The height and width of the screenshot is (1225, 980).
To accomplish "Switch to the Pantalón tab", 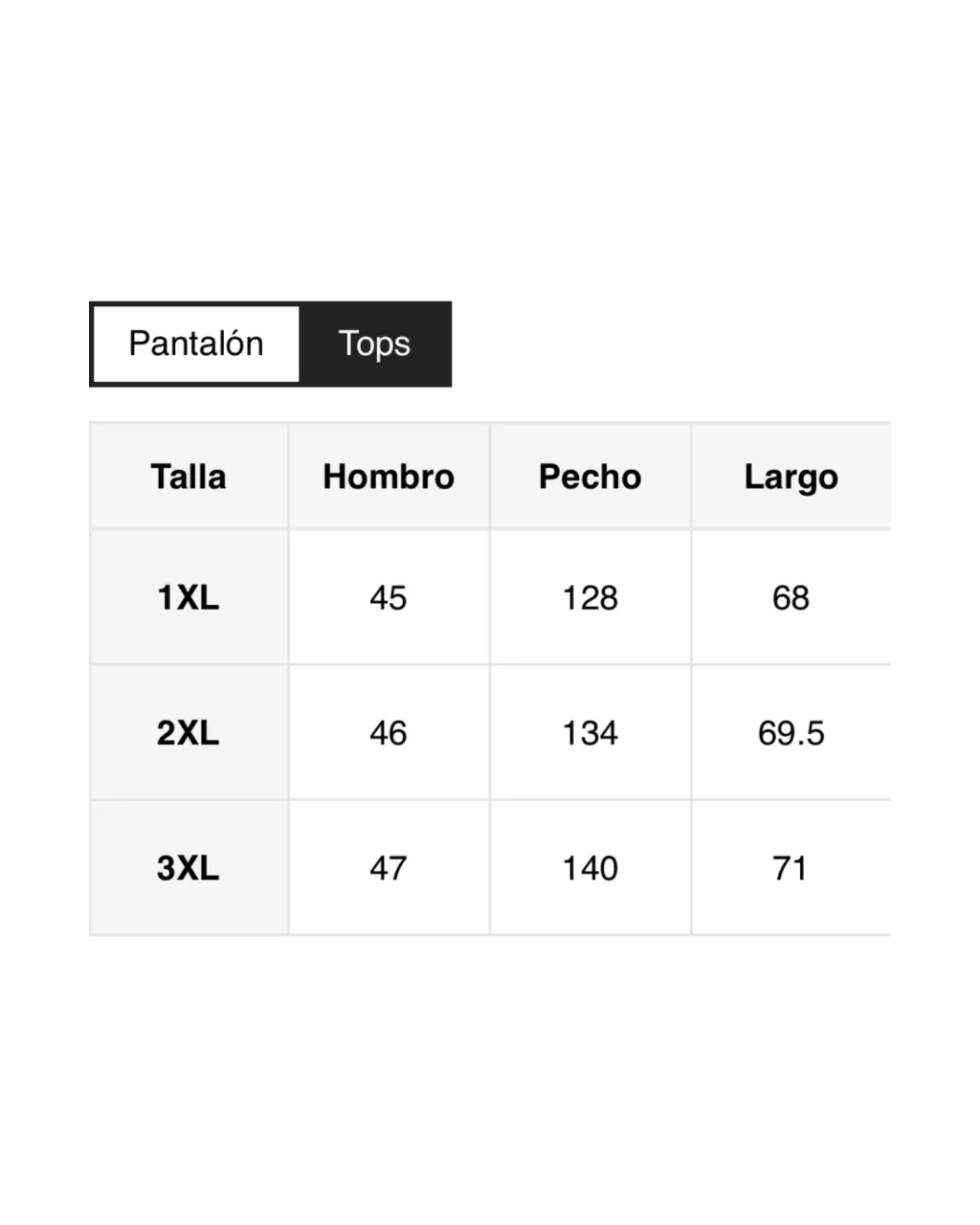I will click(196, 345).
